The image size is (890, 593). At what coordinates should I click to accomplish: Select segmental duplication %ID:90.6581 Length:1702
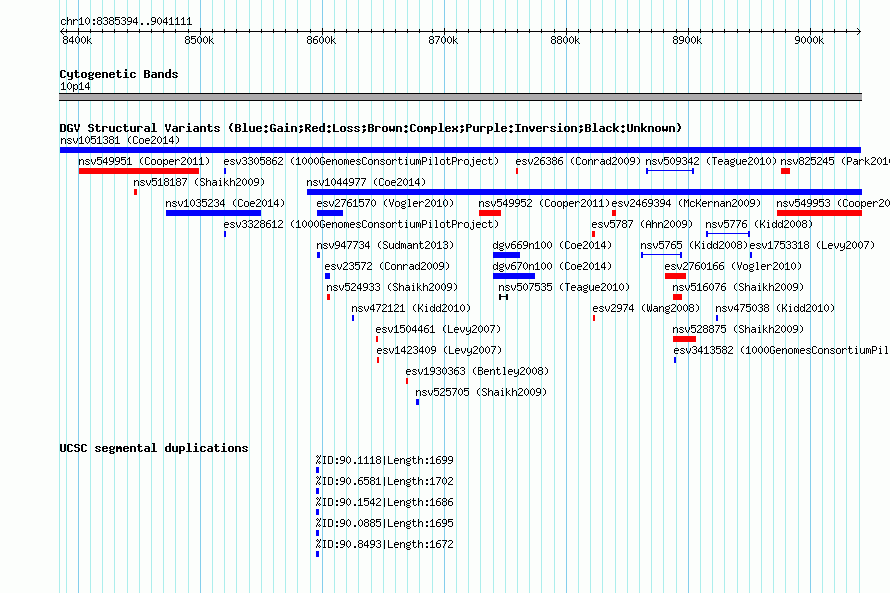(x=385, y=481)
